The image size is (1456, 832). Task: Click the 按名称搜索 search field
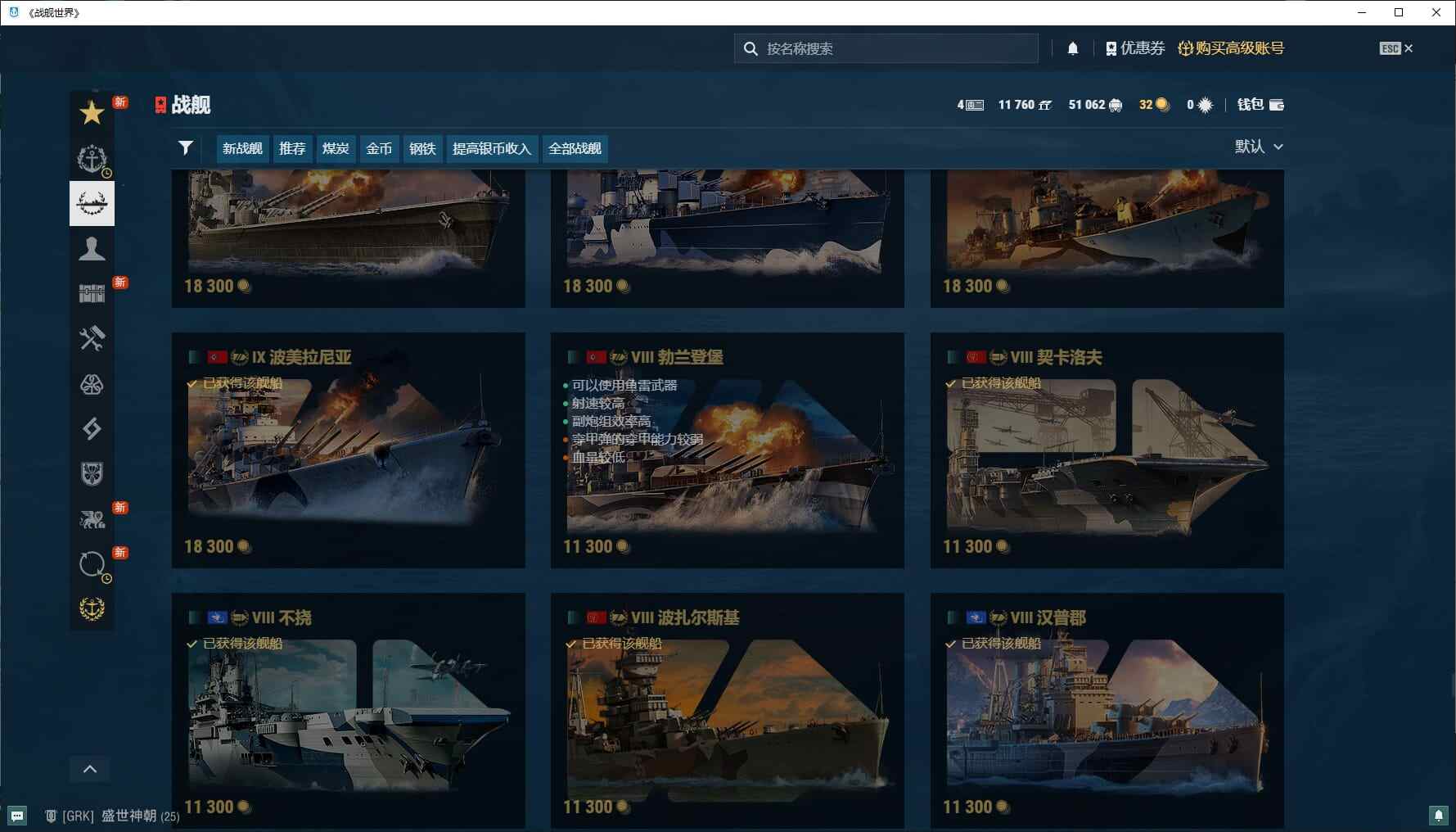886,48
